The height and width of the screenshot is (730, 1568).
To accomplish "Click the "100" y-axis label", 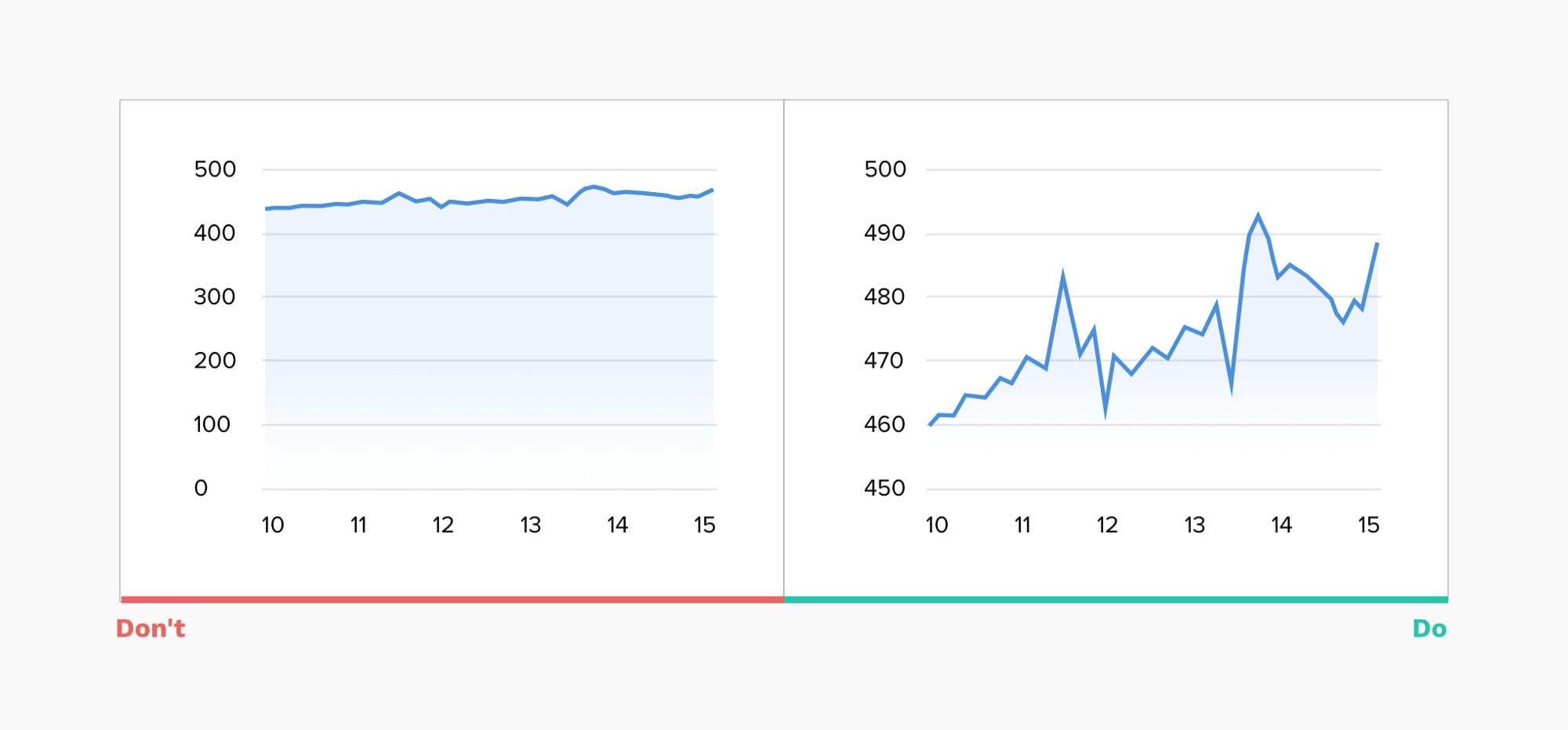I will click(x=212, y=425).
